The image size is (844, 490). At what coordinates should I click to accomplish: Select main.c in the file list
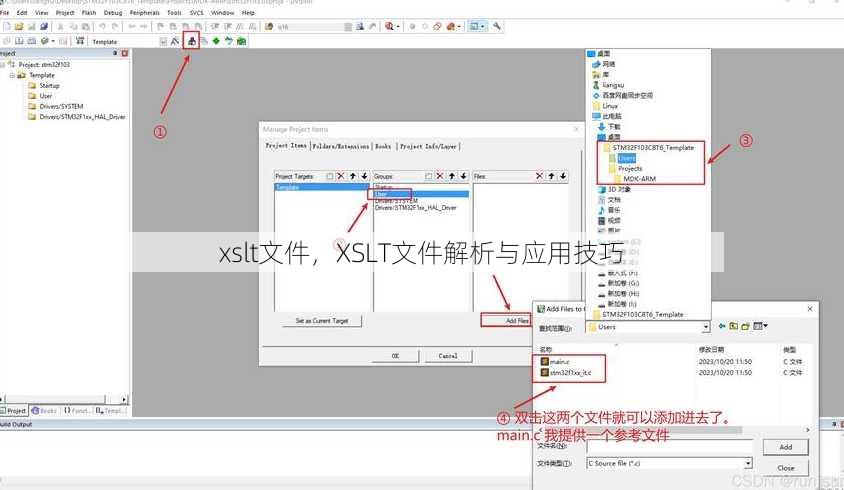(x=555, y=362)
